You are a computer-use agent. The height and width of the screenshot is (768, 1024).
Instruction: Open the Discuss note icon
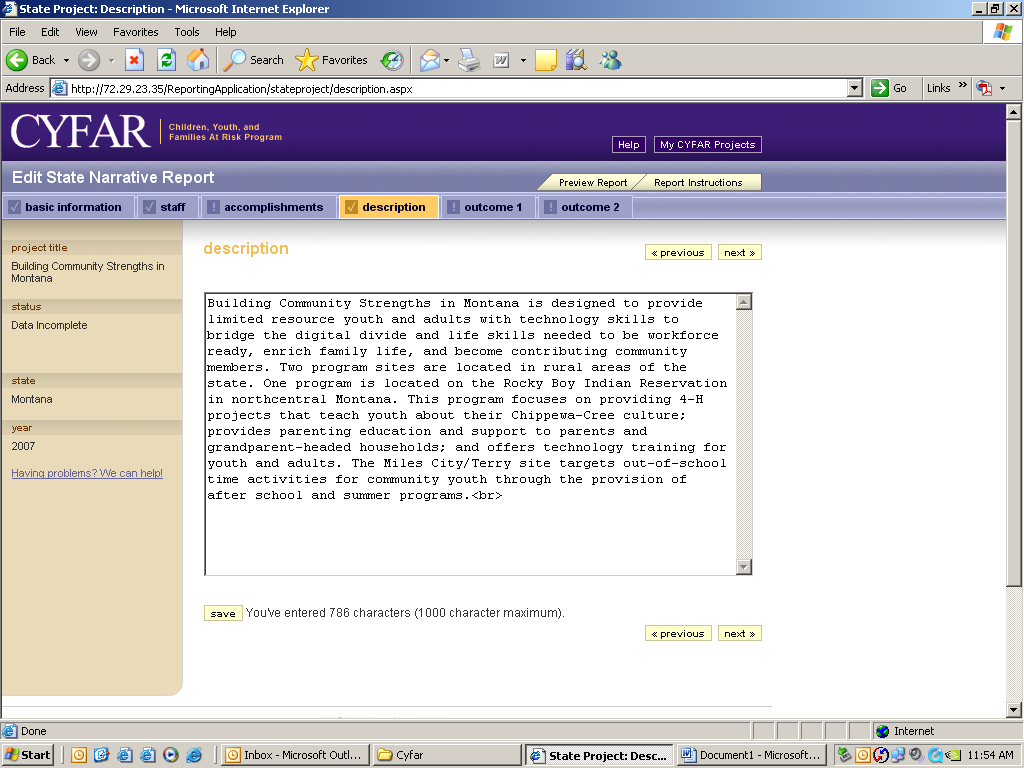pos(546,60)
